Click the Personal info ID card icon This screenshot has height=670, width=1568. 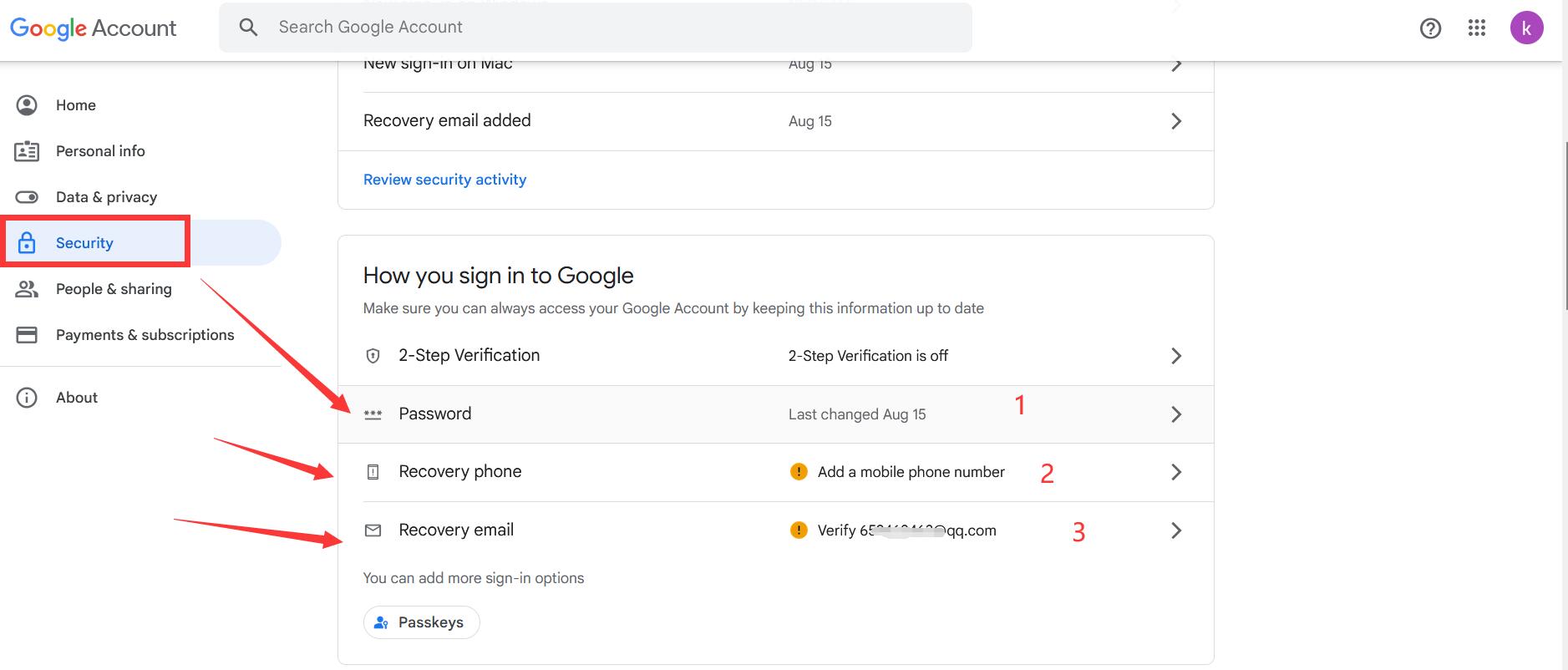[27, 151]
